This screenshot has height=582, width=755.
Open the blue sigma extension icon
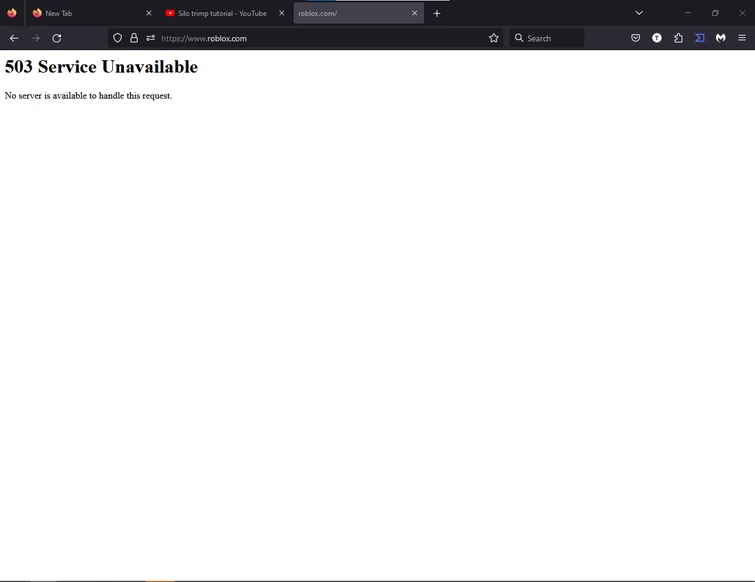700,38
